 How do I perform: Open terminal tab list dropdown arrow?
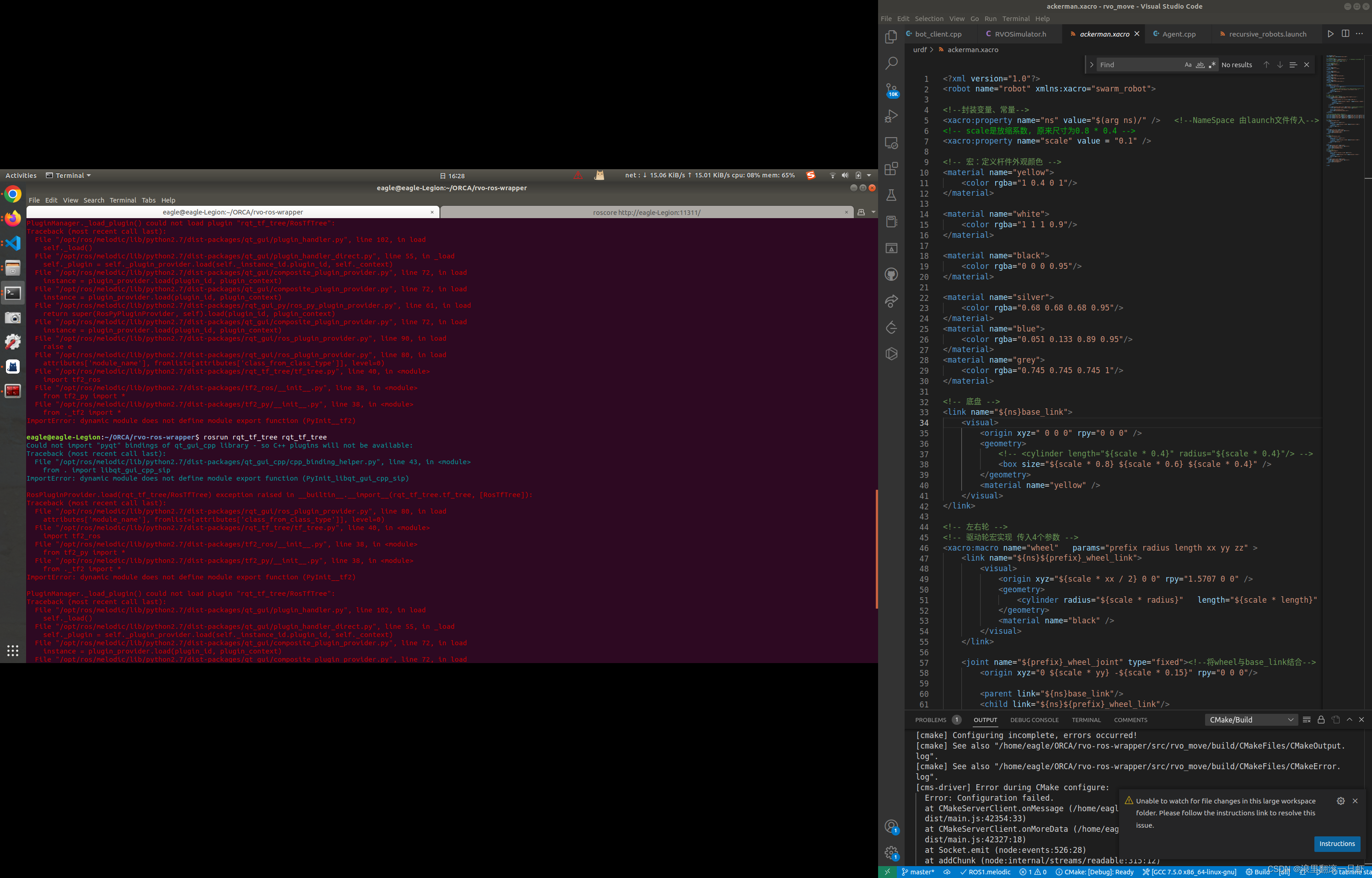click(873, 212)
